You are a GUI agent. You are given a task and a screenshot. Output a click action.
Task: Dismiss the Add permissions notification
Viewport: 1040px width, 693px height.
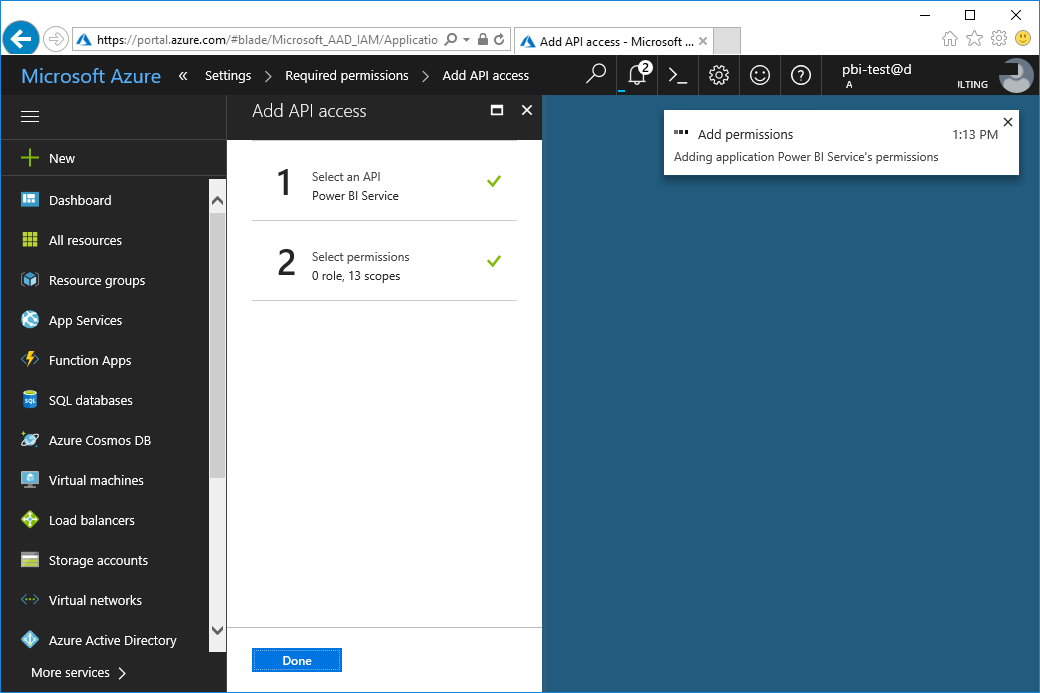(1008, 122)
